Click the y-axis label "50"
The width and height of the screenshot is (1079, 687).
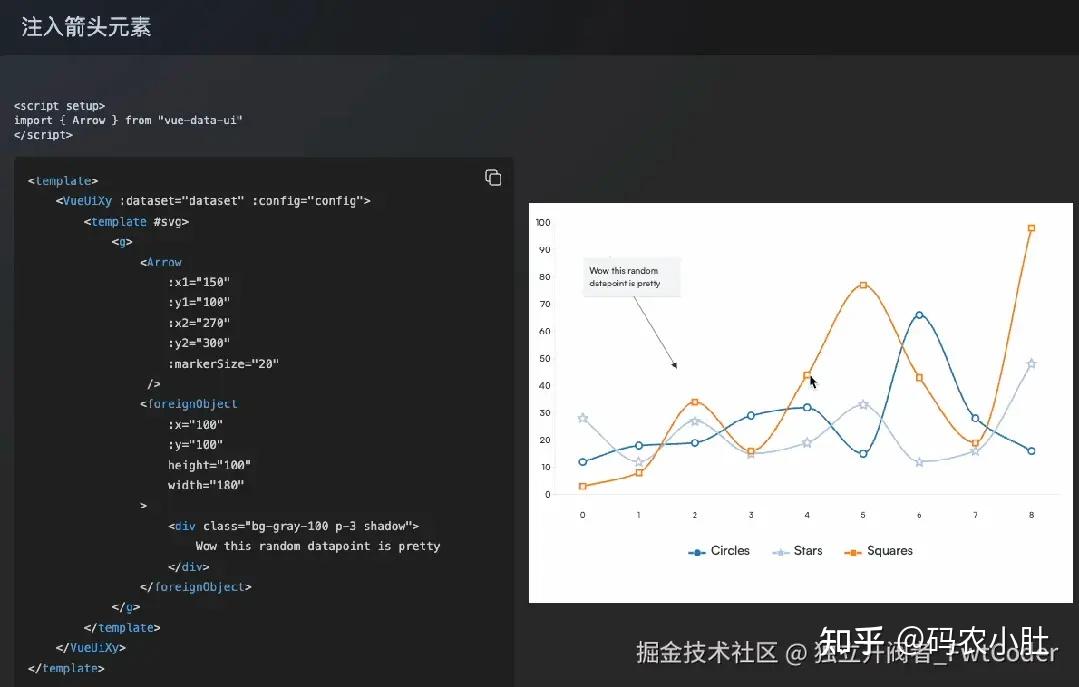545,359
